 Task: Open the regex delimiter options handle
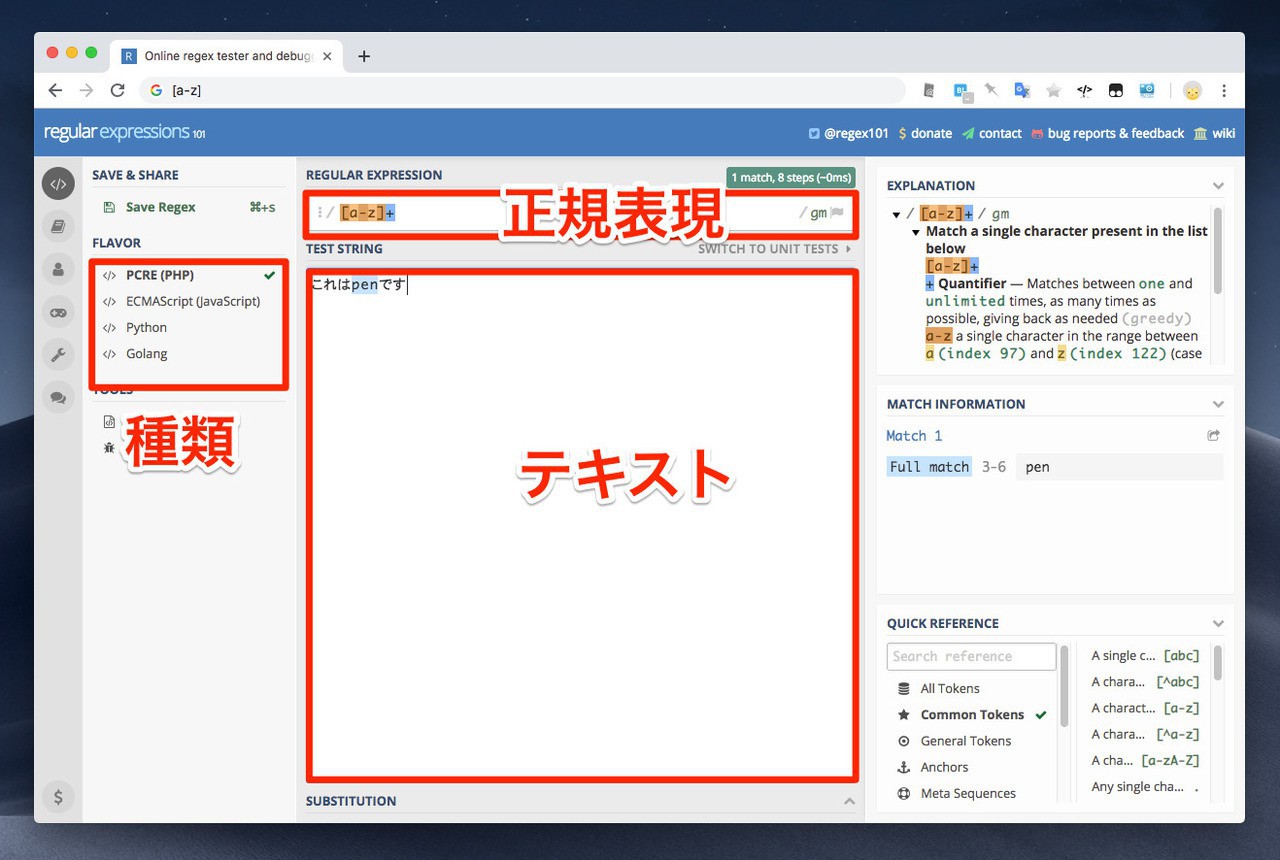click(319, 212)
